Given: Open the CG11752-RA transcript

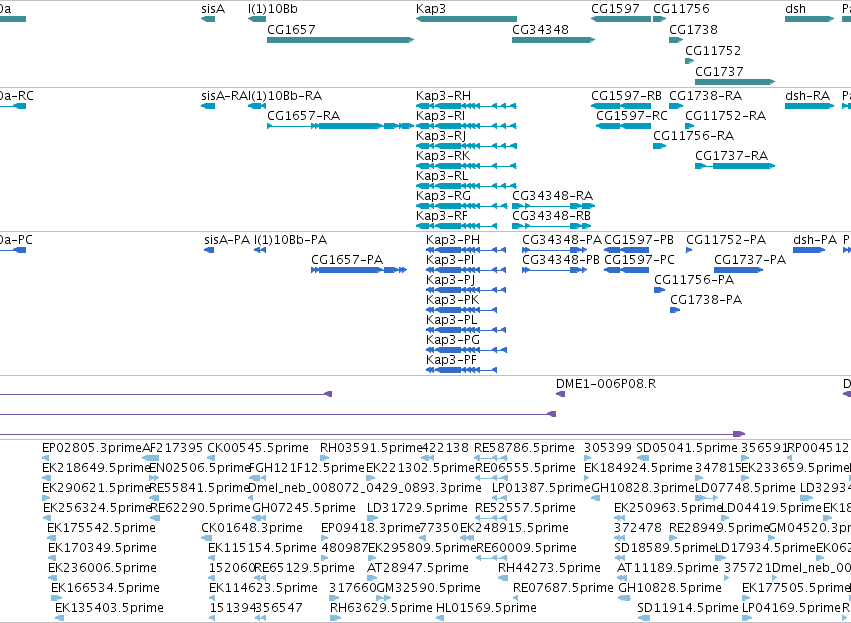Looking at the screenshot, I should pos(689,126).
